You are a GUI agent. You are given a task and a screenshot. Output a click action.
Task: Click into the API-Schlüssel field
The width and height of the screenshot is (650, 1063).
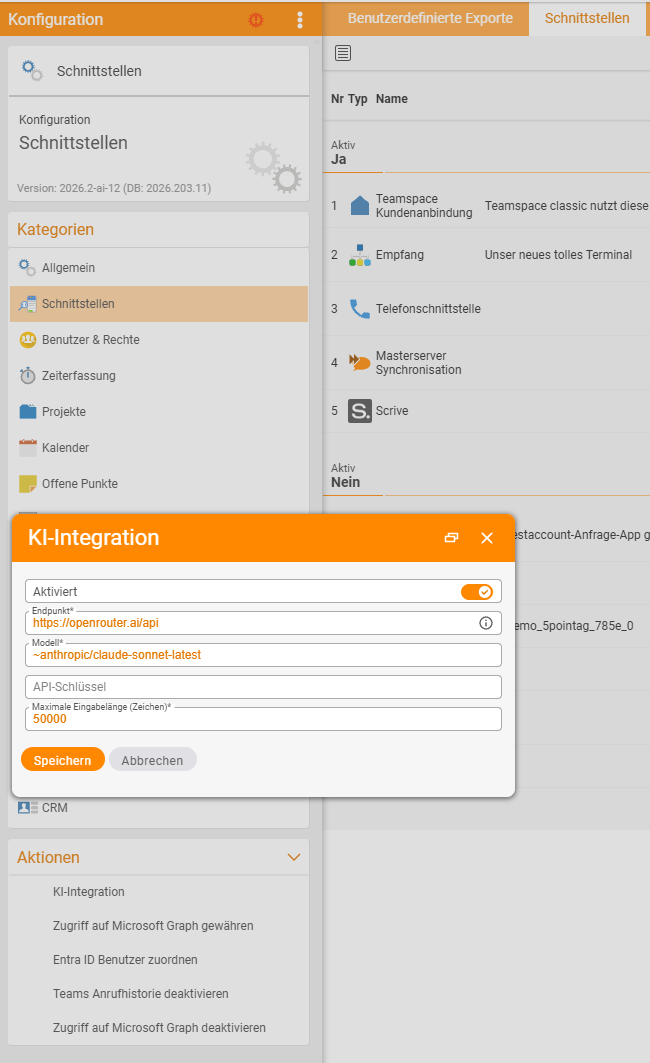pos(263,687)
